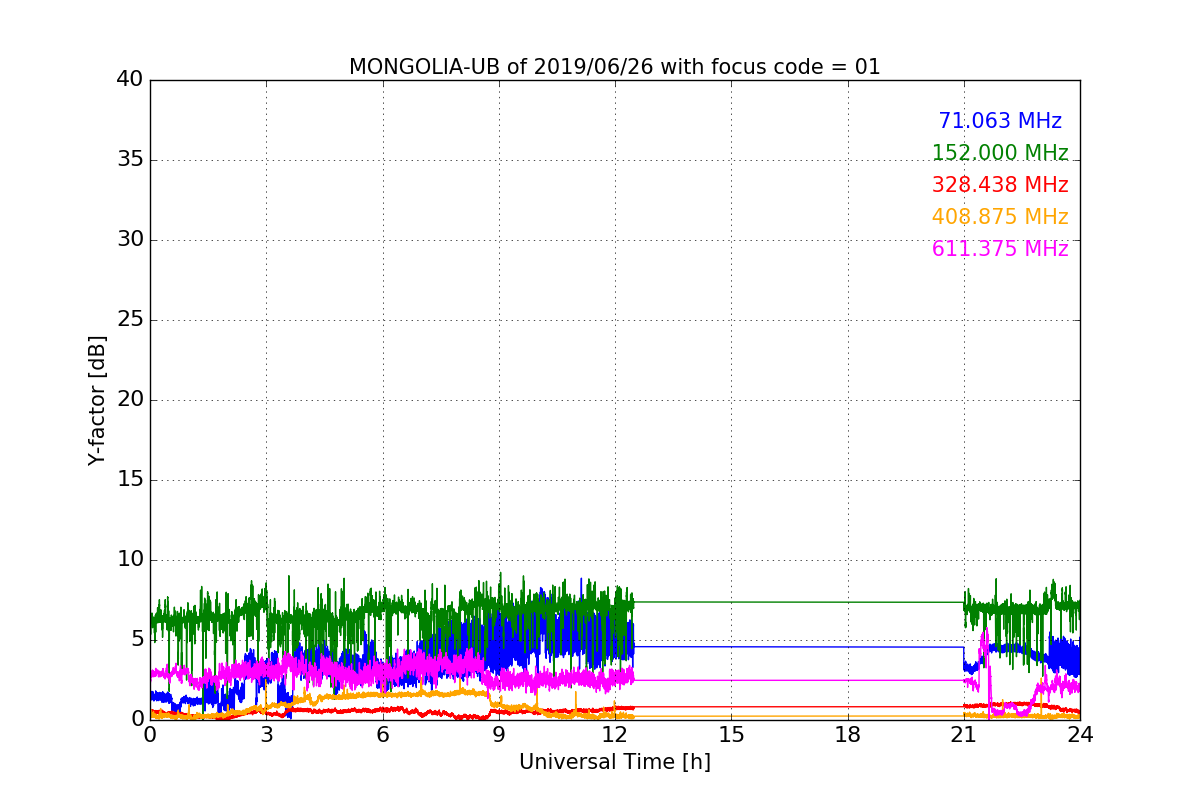Click the flat green line at hour 15
1200x800 pixels.
tap(731, 602)
